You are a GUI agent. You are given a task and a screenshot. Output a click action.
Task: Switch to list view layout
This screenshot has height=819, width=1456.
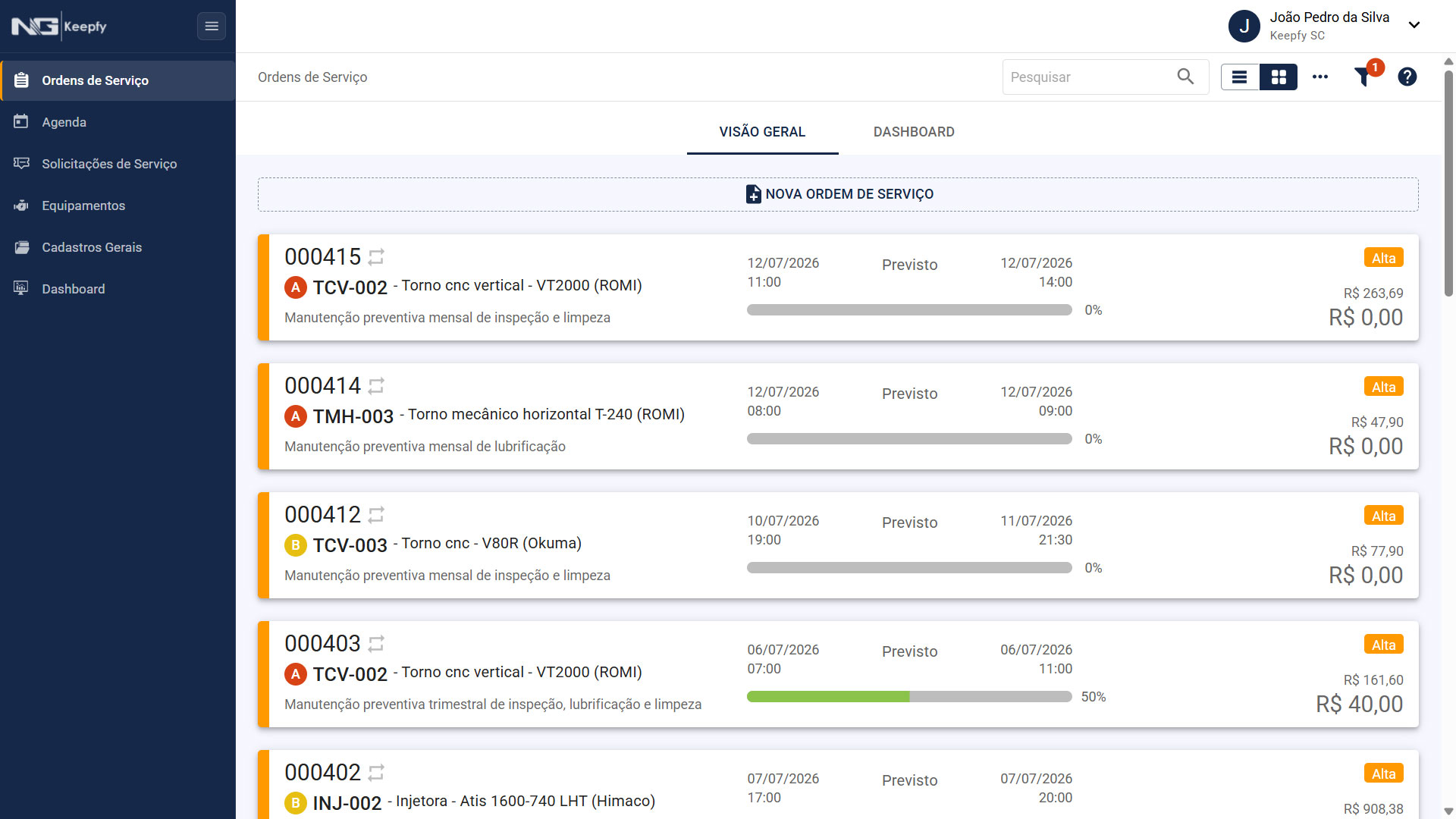point(1240,77)
